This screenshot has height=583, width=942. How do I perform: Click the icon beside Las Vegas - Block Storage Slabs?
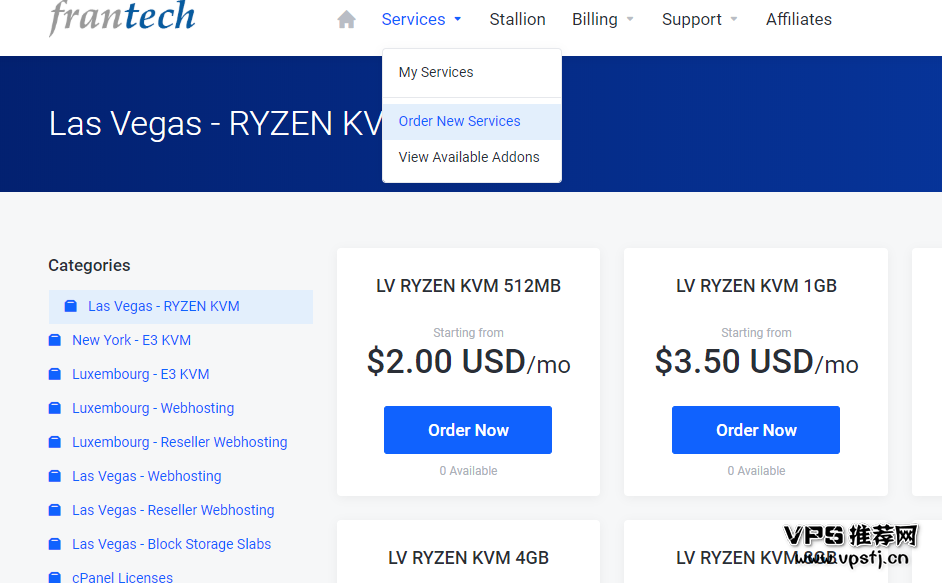pos(55,544)
